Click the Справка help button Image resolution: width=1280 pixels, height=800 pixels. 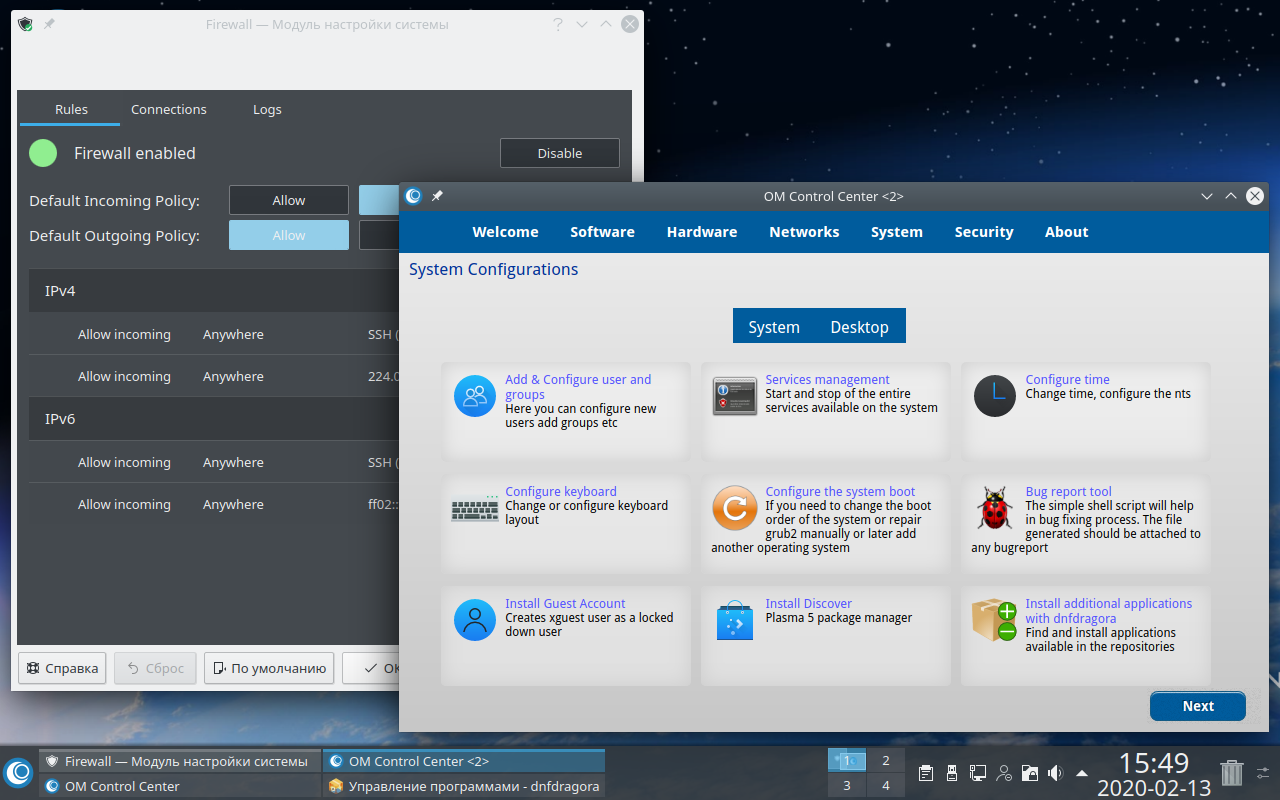[62, 668]
